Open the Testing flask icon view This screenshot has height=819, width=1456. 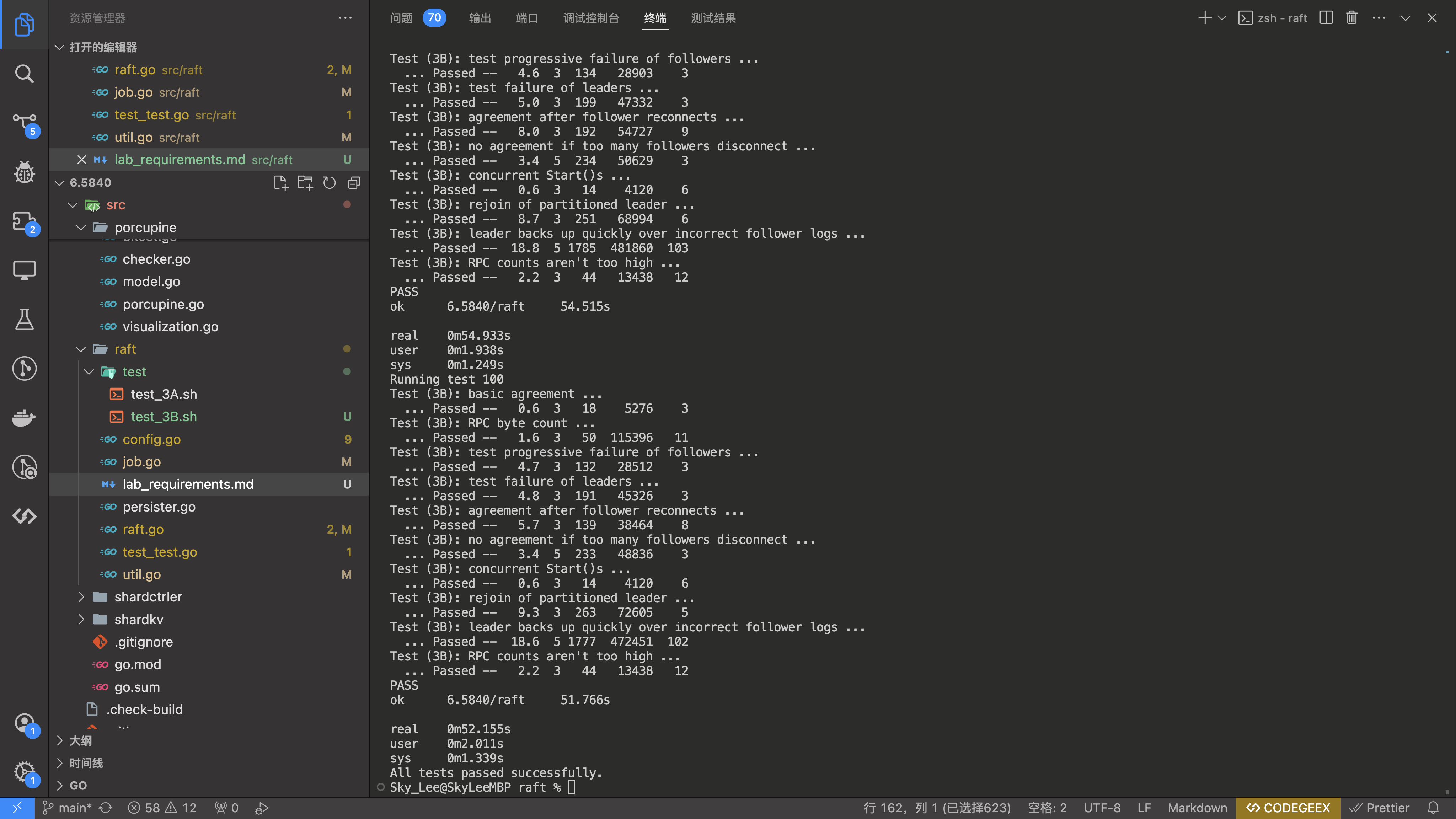click(x=24, y=320)
